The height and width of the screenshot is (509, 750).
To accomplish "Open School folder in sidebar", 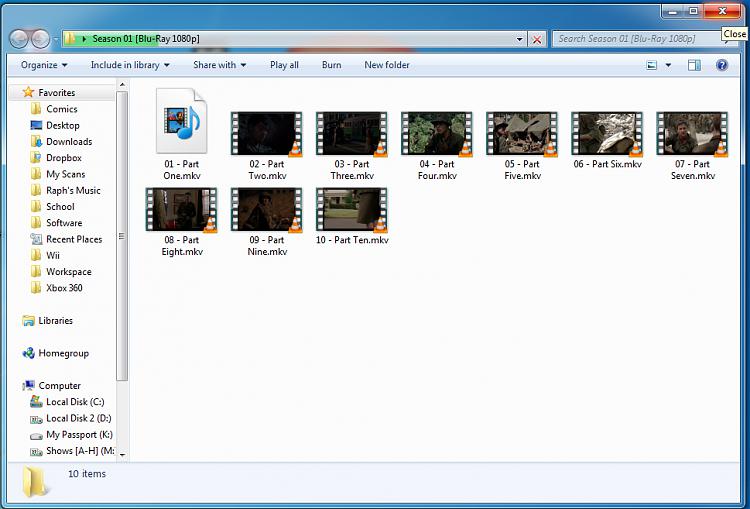I will (x=52, y=207).
